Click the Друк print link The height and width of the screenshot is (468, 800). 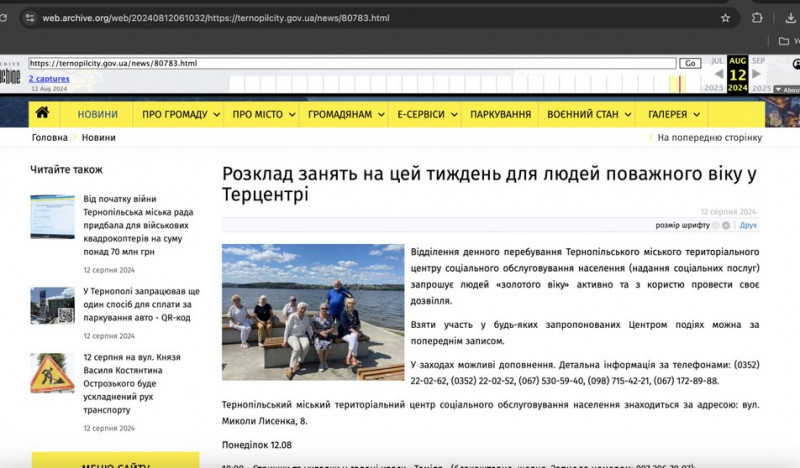pyautogui.click(x=748, y=225)
